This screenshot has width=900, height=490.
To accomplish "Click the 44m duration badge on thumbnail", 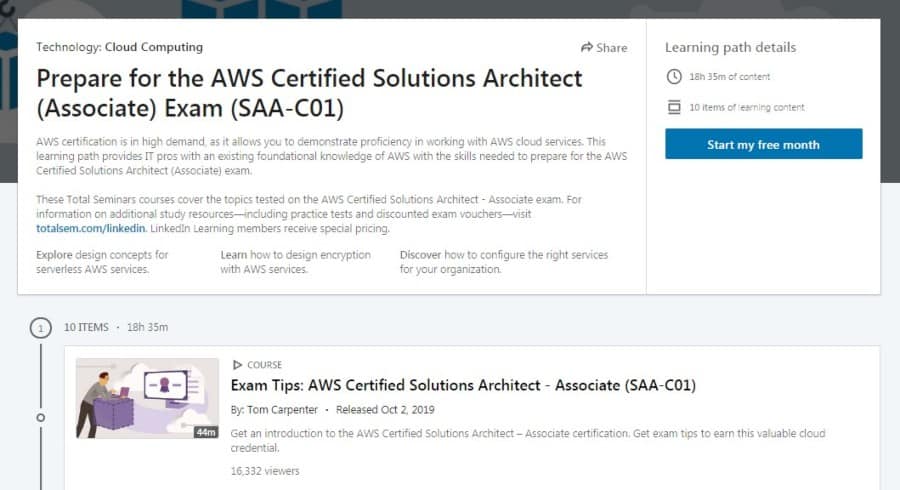I will 206,432.
